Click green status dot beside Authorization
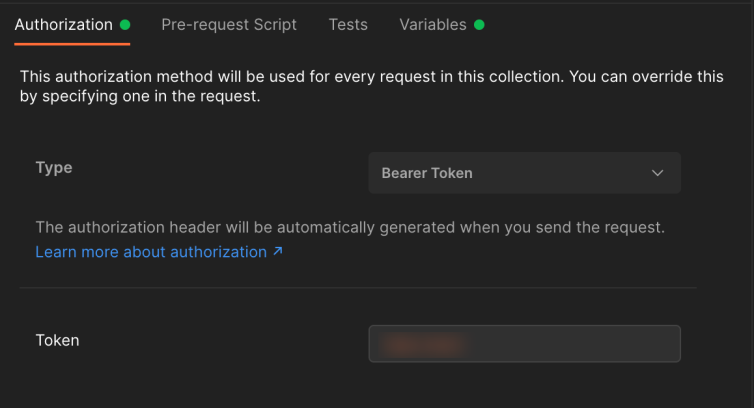The width and height of the screenshot is (754, 408). click(125, 25)
